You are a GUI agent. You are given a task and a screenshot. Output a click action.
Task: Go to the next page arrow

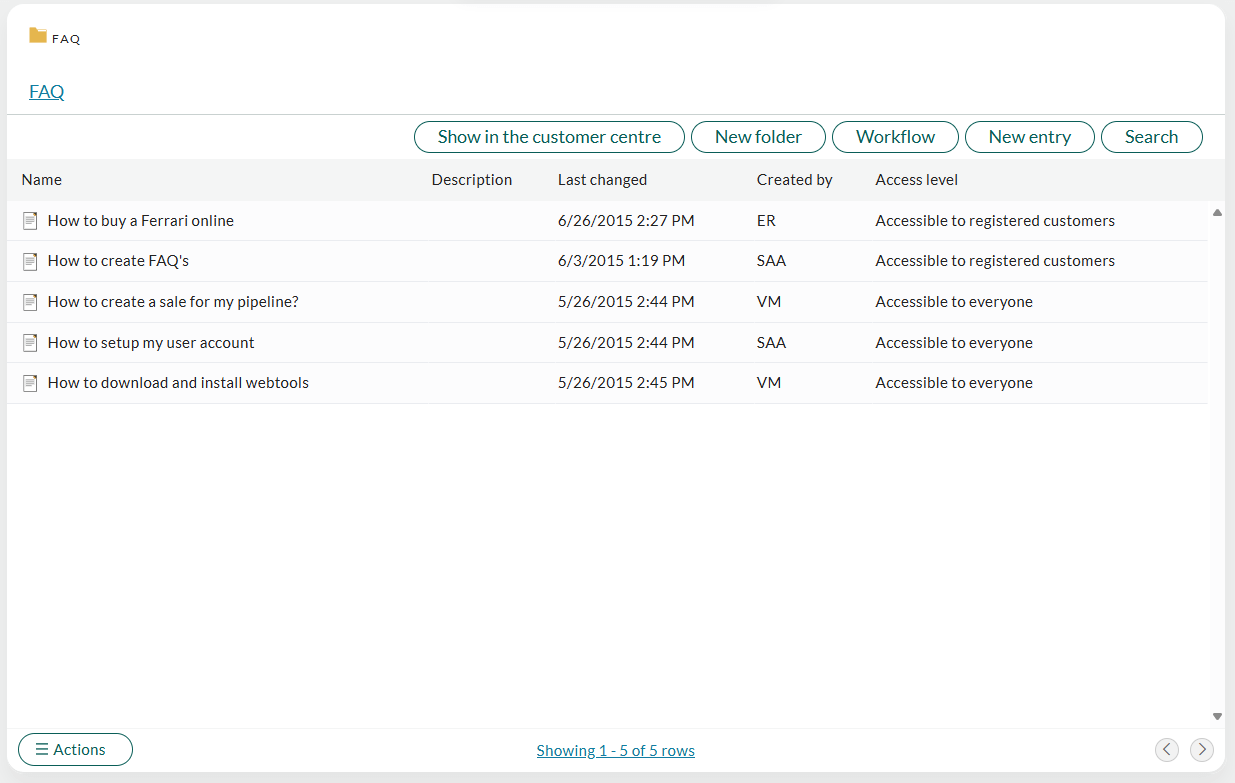[1201, 749]
